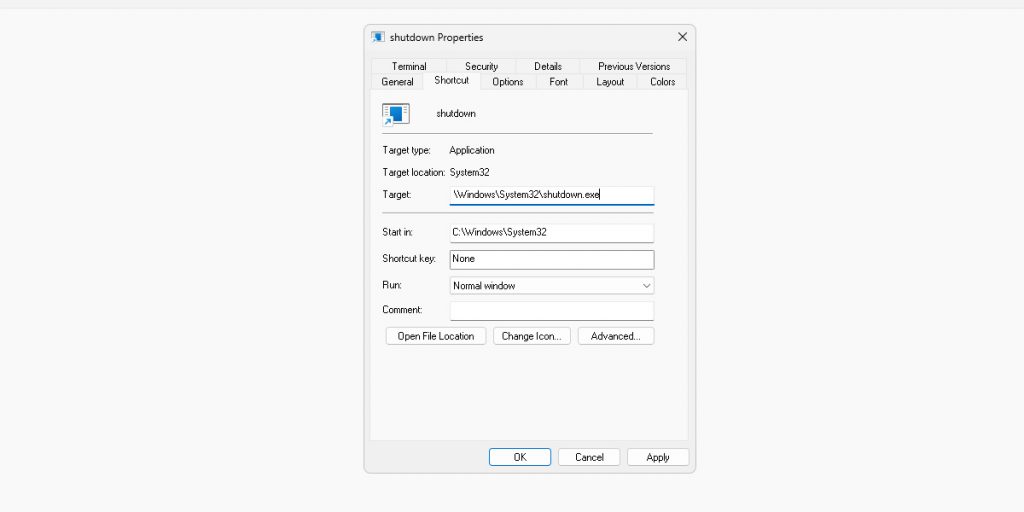Open the Details tab

pyautogui.click(x=547, y=66)
